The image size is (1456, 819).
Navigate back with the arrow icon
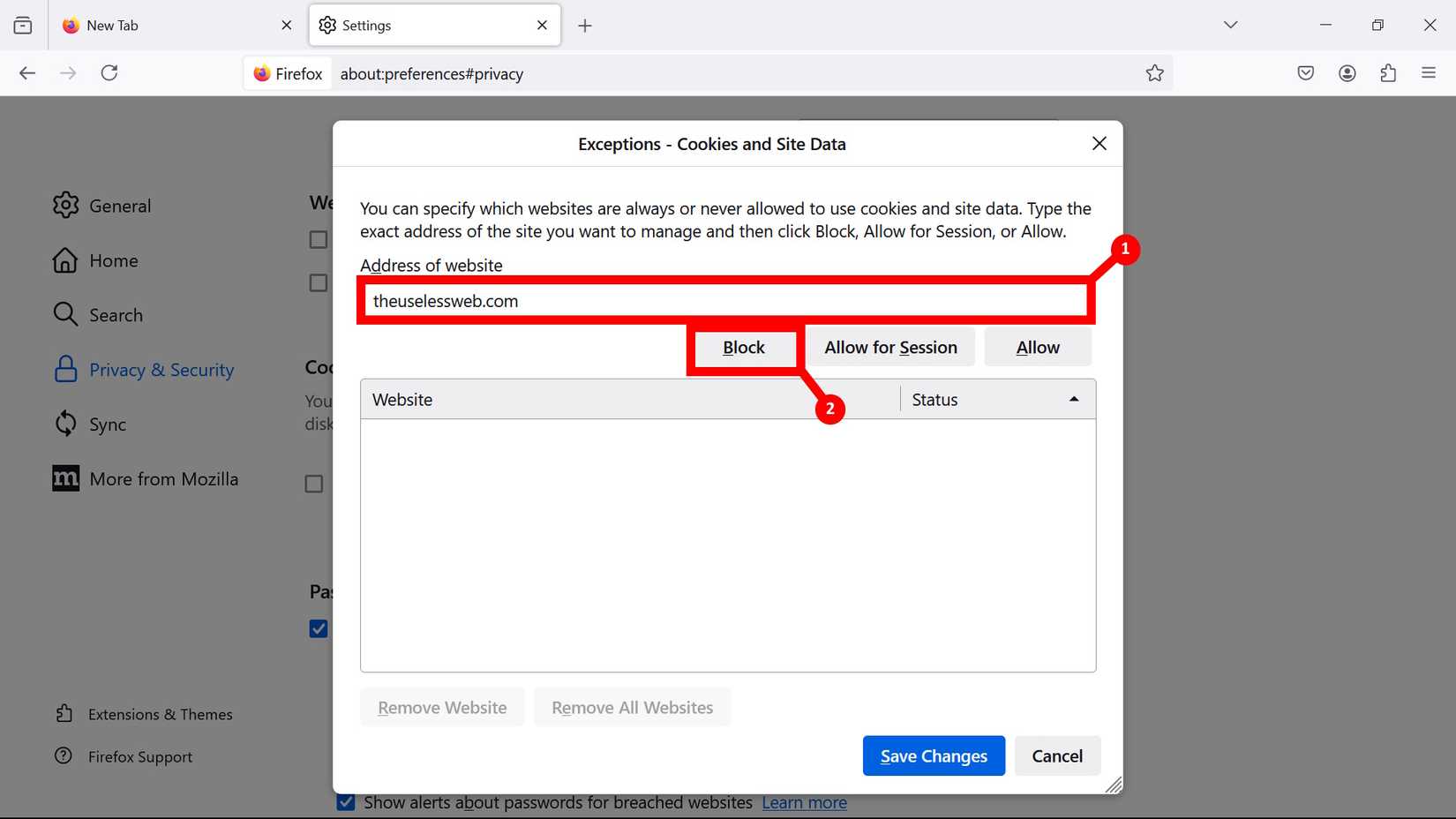pyautogui.click(x=27, y=73)
